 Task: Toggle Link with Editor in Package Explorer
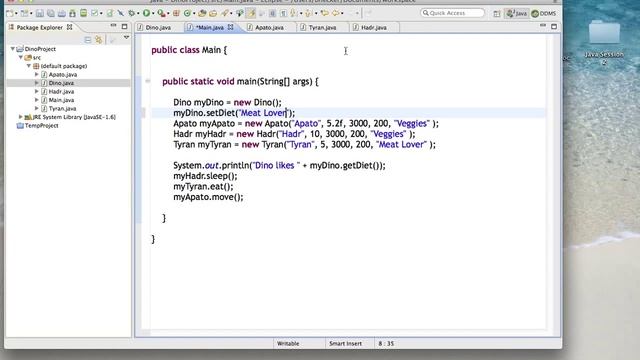98,40
